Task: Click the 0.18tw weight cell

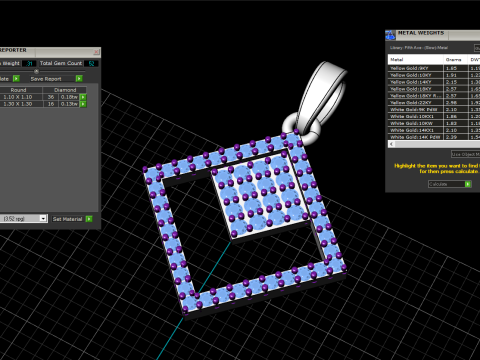Action: pyautogui.click(x=69, y=97)
